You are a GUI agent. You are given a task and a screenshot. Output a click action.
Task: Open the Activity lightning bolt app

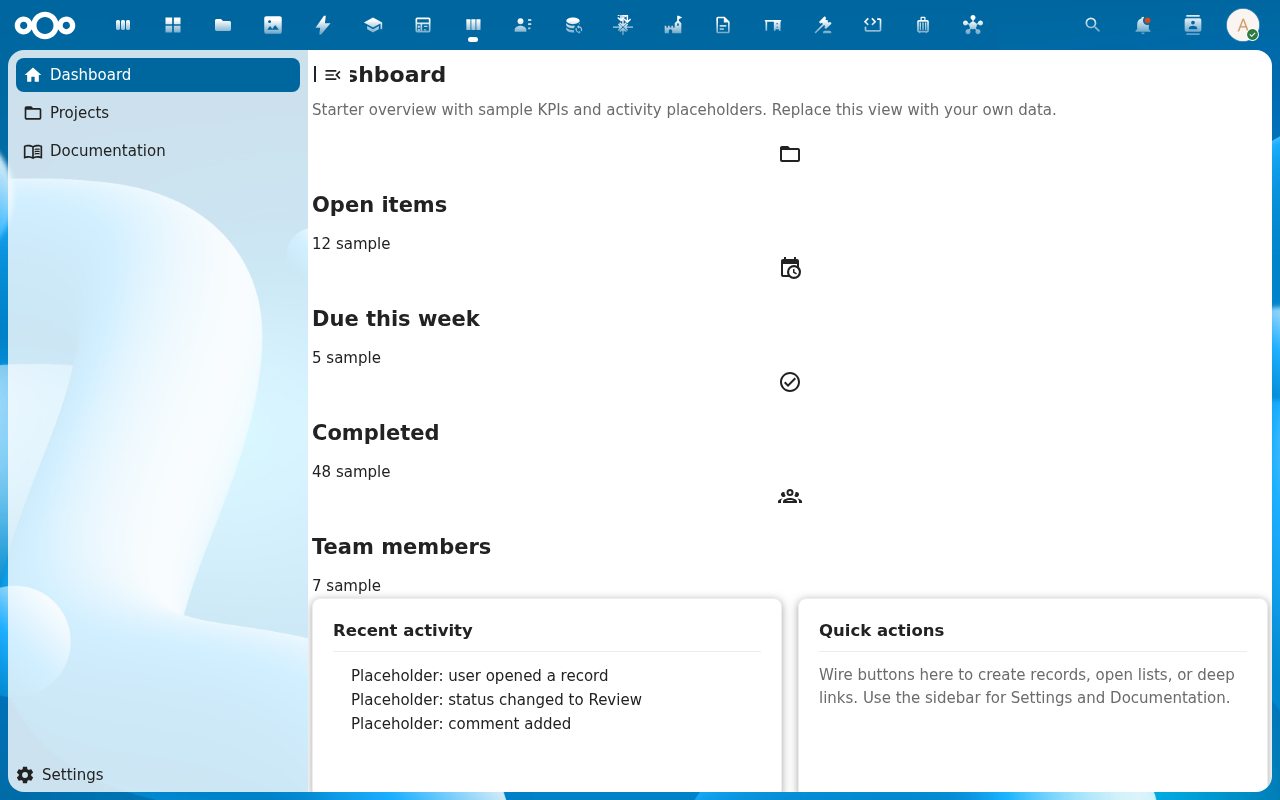pos(323,25)
